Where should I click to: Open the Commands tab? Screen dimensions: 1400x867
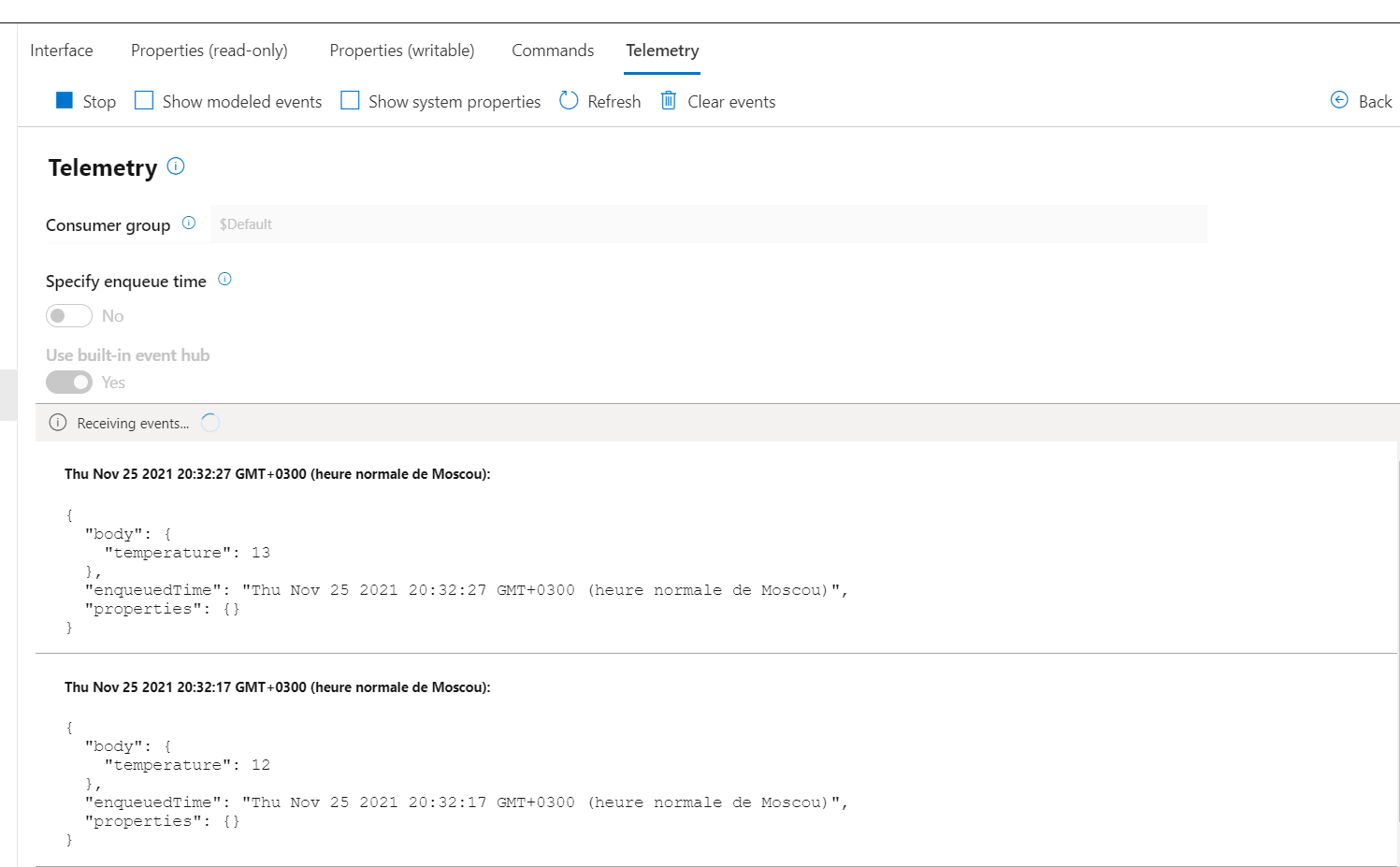pyautogui.click(x=553, y=51)
